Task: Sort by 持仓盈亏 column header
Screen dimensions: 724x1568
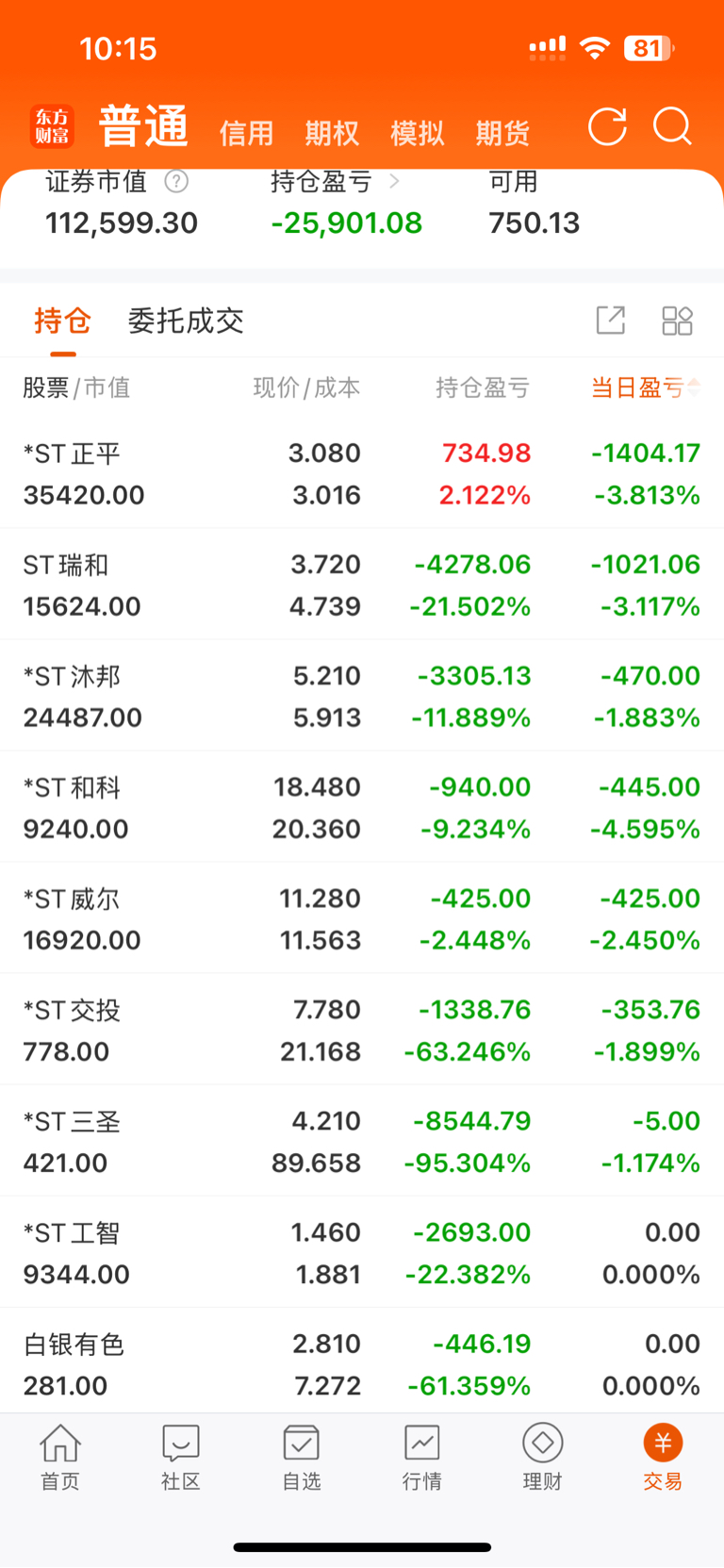Action: point(483,388)
